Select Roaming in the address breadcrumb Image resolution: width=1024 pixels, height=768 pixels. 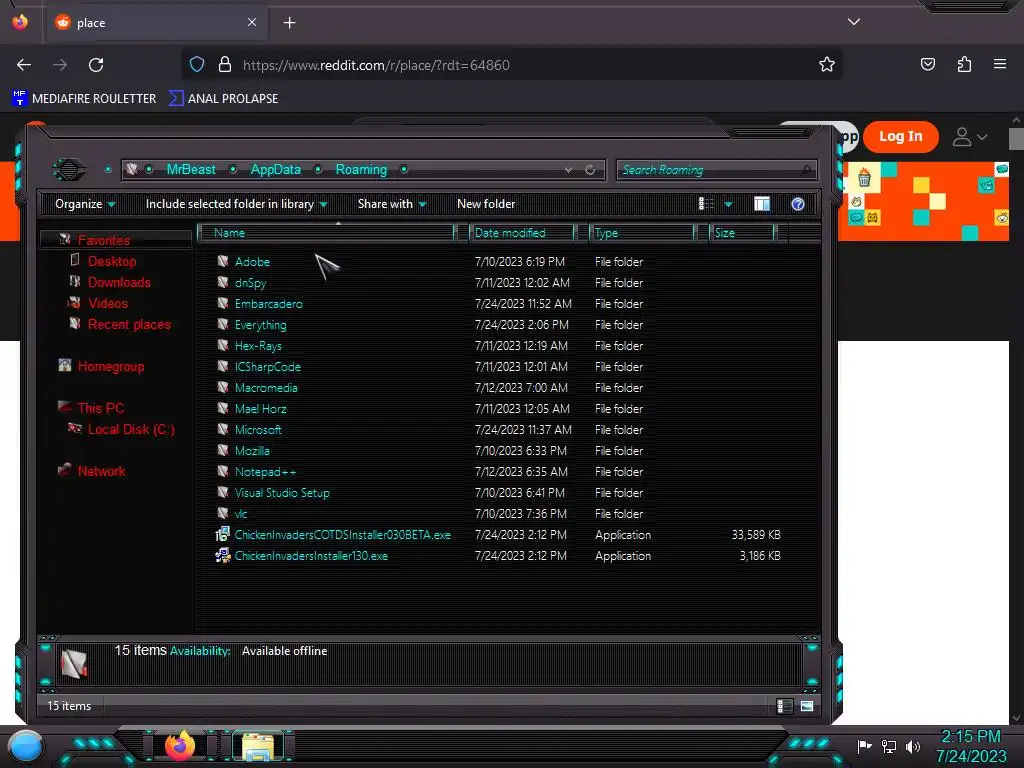(x=361, y=170)
